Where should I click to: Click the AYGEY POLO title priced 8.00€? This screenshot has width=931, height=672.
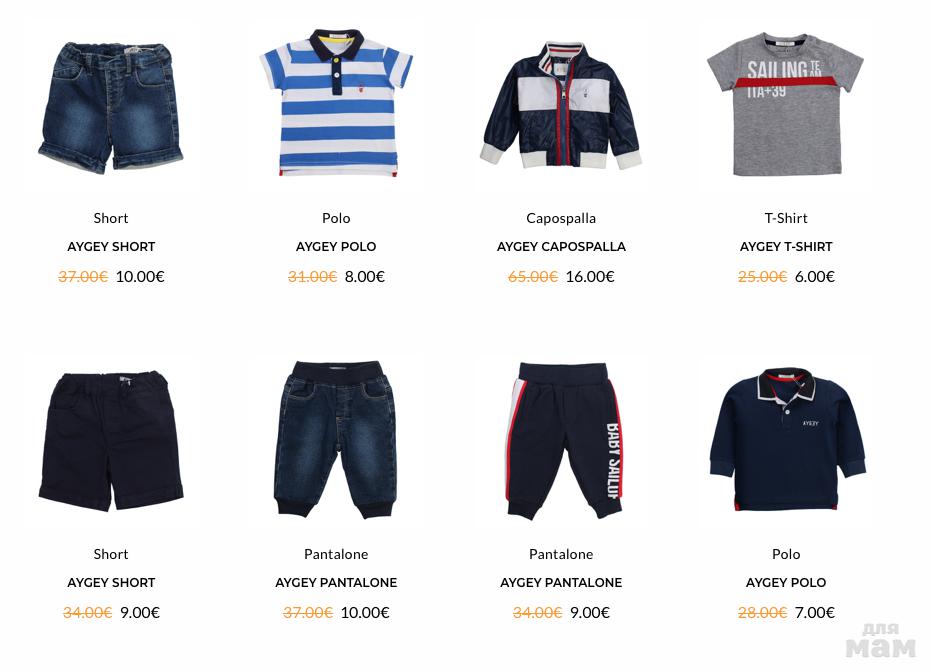point(336,246)
